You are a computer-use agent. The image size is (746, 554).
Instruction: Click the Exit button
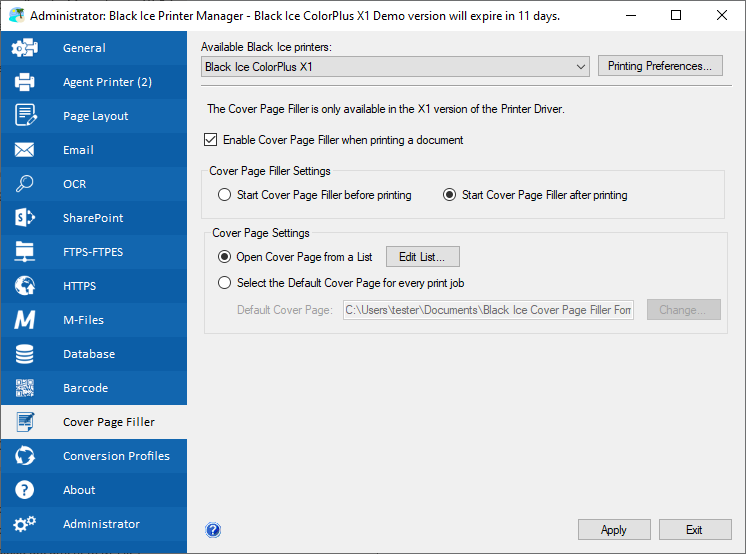pyautogui.click(x=695, y=529)
